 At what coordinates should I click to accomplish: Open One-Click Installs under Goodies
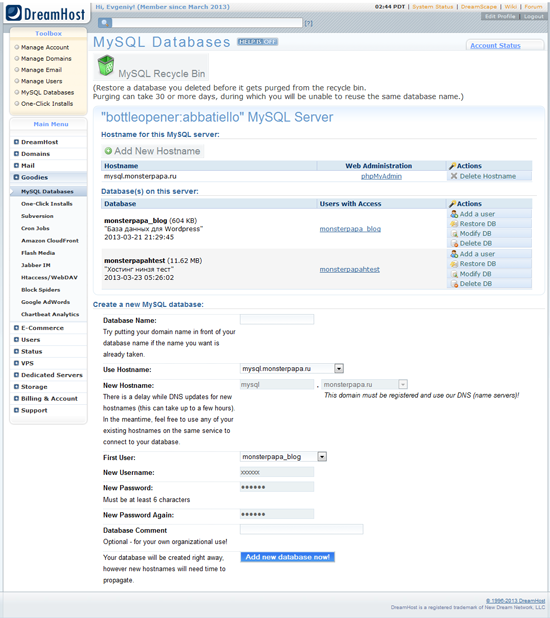(47, 204)
